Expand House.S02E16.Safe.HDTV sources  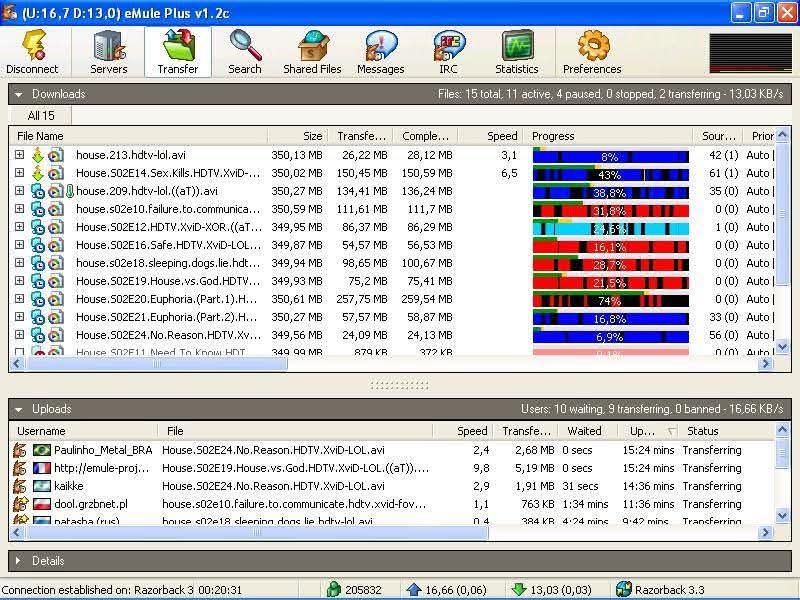point(19,244)
